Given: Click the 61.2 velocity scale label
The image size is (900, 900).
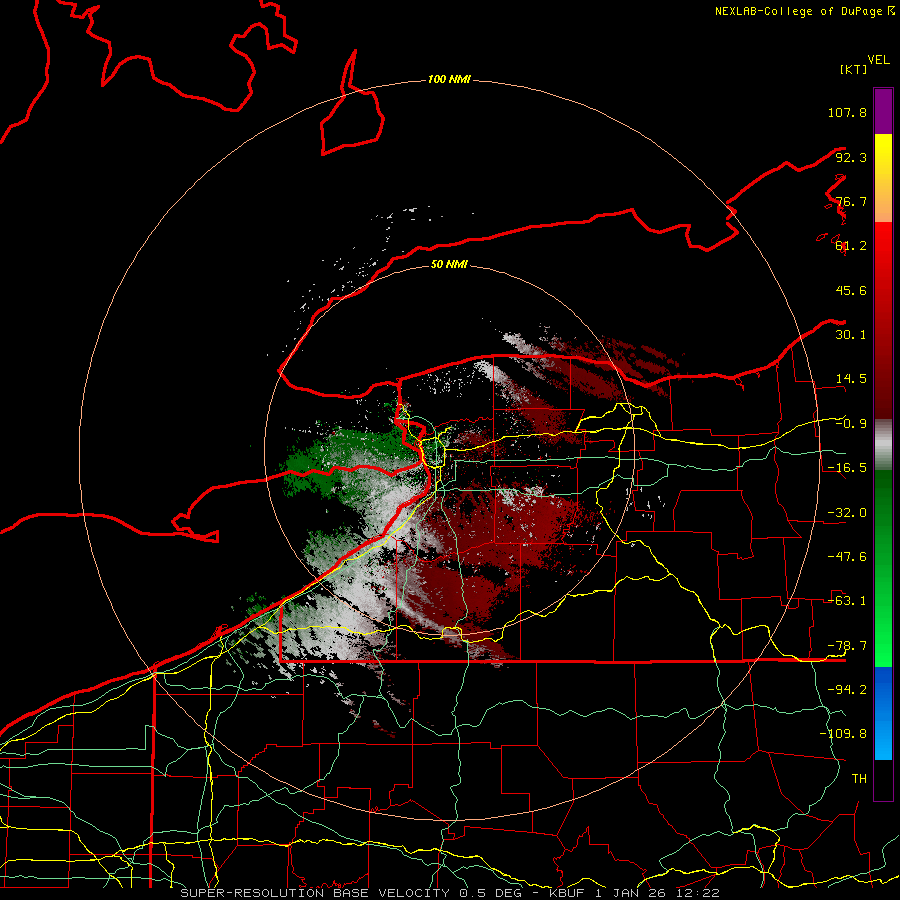Looking at the screenshot, I should 851,246.
